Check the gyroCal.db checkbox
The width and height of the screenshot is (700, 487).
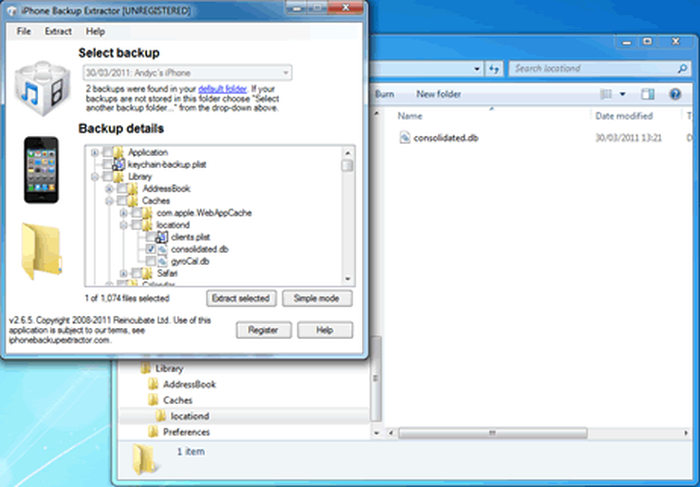(x=151, y=261)
